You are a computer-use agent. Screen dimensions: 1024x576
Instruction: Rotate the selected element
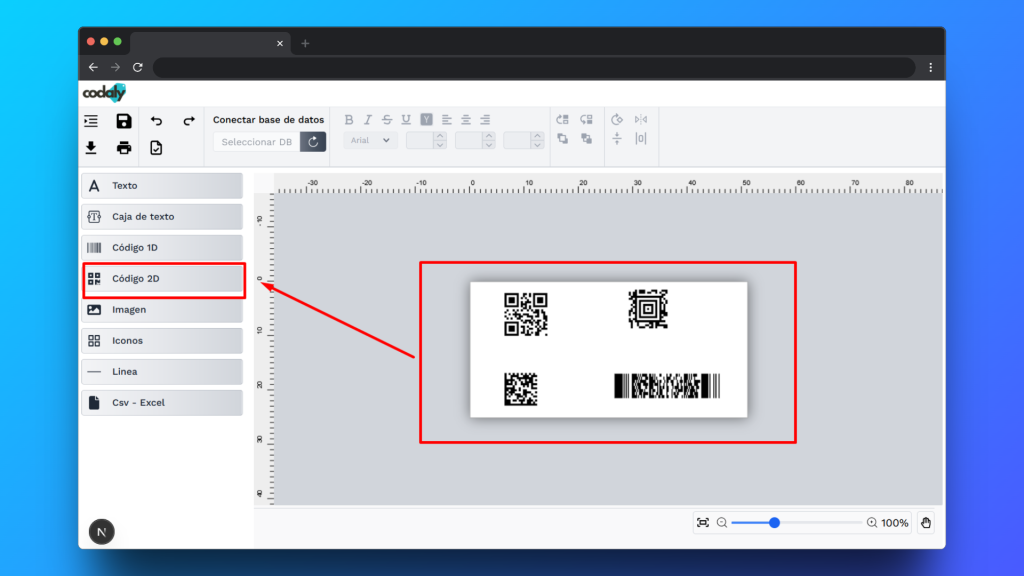click(x=616, y=120)
